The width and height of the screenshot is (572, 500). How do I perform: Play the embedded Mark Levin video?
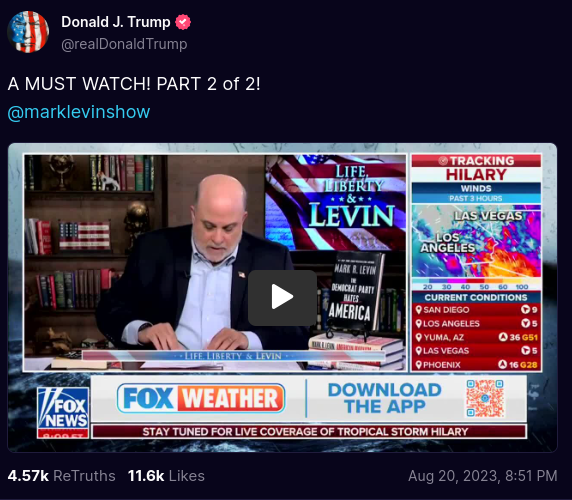[282, 298]
